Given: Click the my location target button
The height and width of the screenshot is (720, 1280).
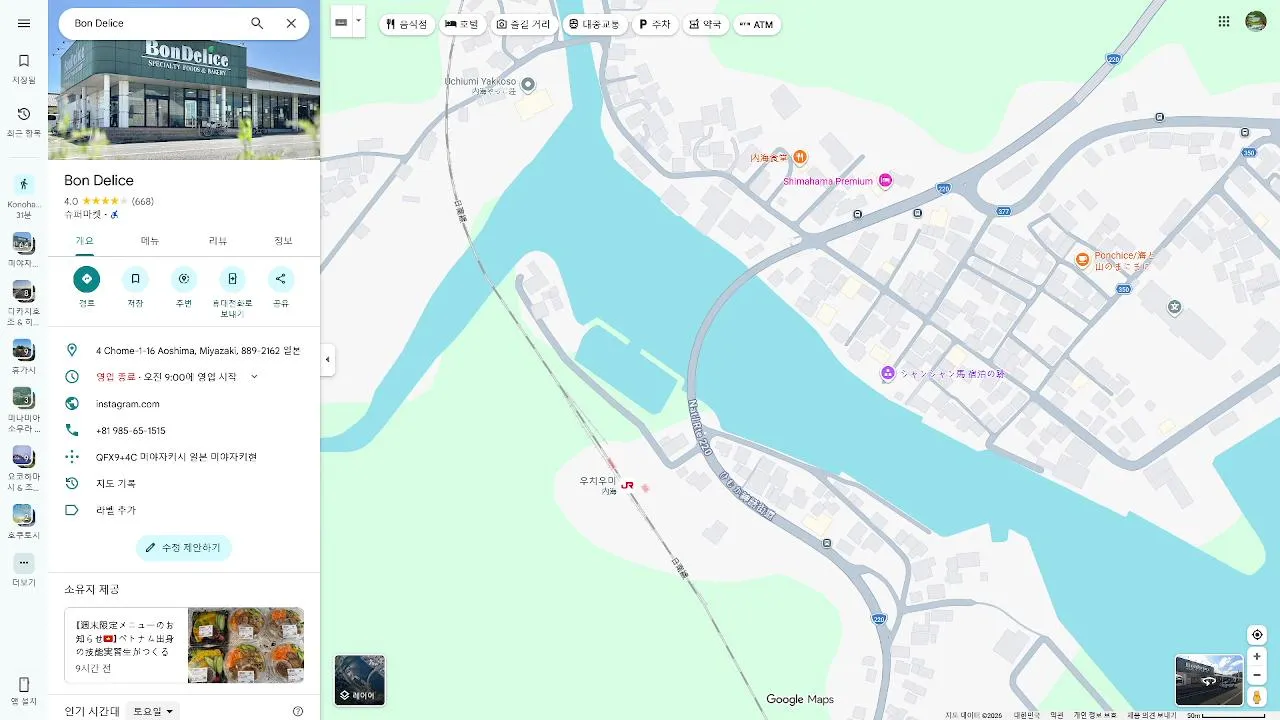Looking at the screenshot, I should tap(1257, 635).
